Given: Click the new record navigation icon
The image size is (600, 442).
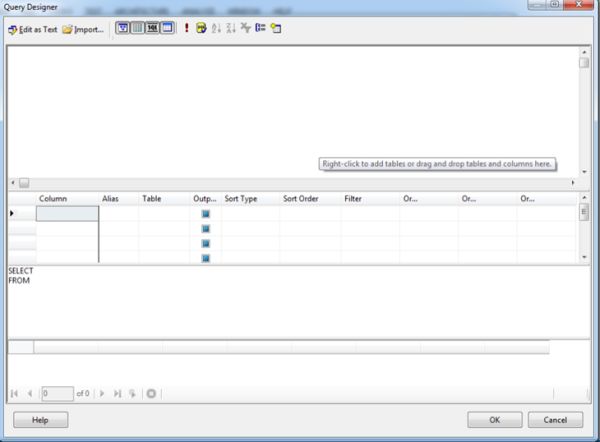Looking at the screenshot, I should tap(132, 393).
